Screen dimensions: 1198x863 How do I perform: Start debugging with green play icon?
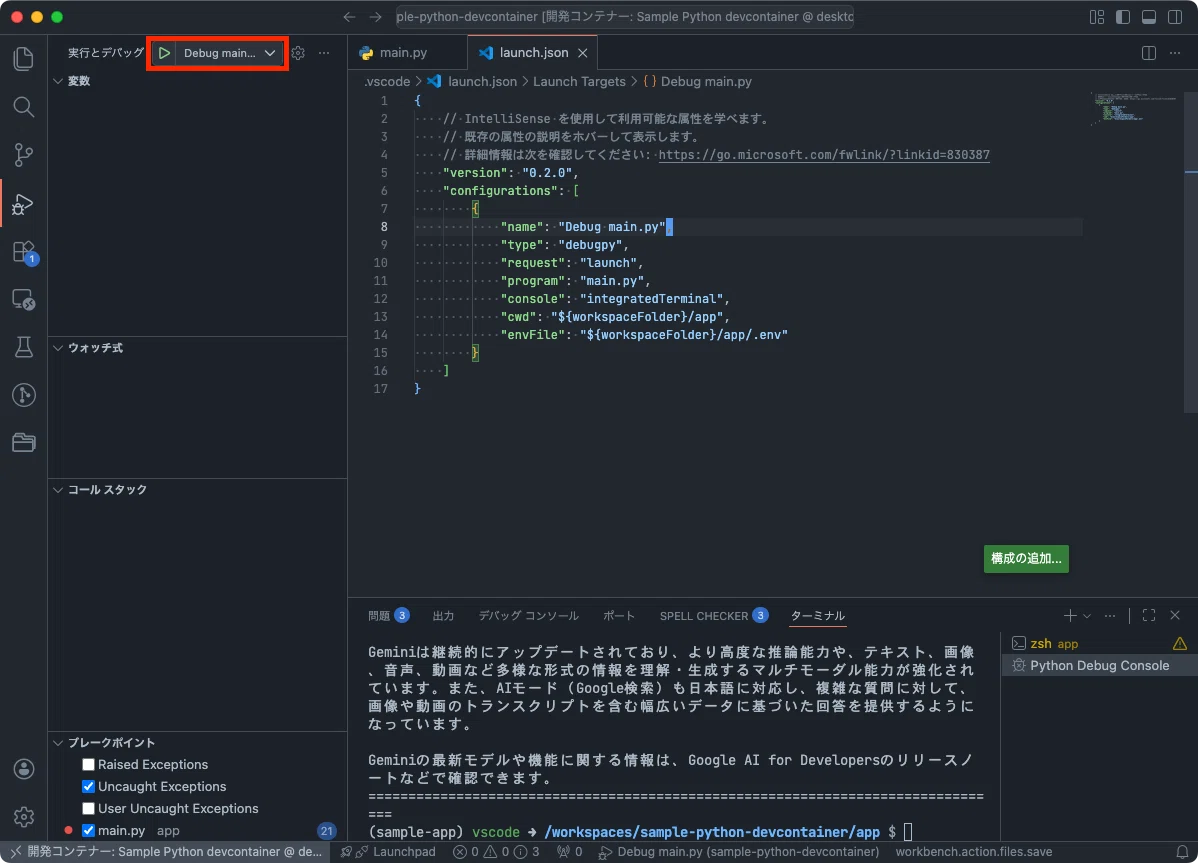pyautogui.click(x=164, y=53)
